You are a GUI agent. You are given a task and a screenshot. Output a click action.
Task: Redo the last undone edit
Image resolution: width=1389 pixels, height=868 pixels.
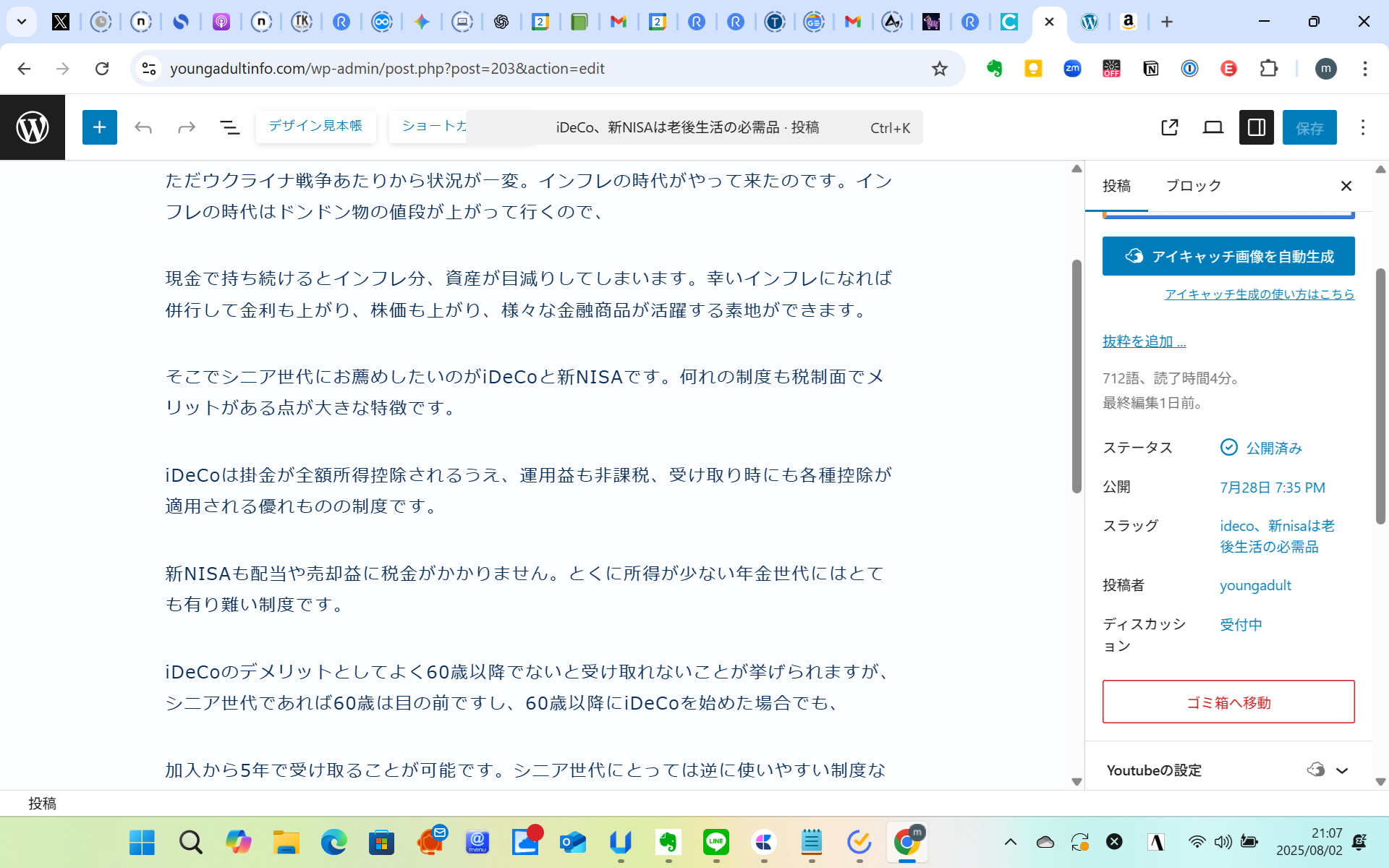(x=187, y=128)
